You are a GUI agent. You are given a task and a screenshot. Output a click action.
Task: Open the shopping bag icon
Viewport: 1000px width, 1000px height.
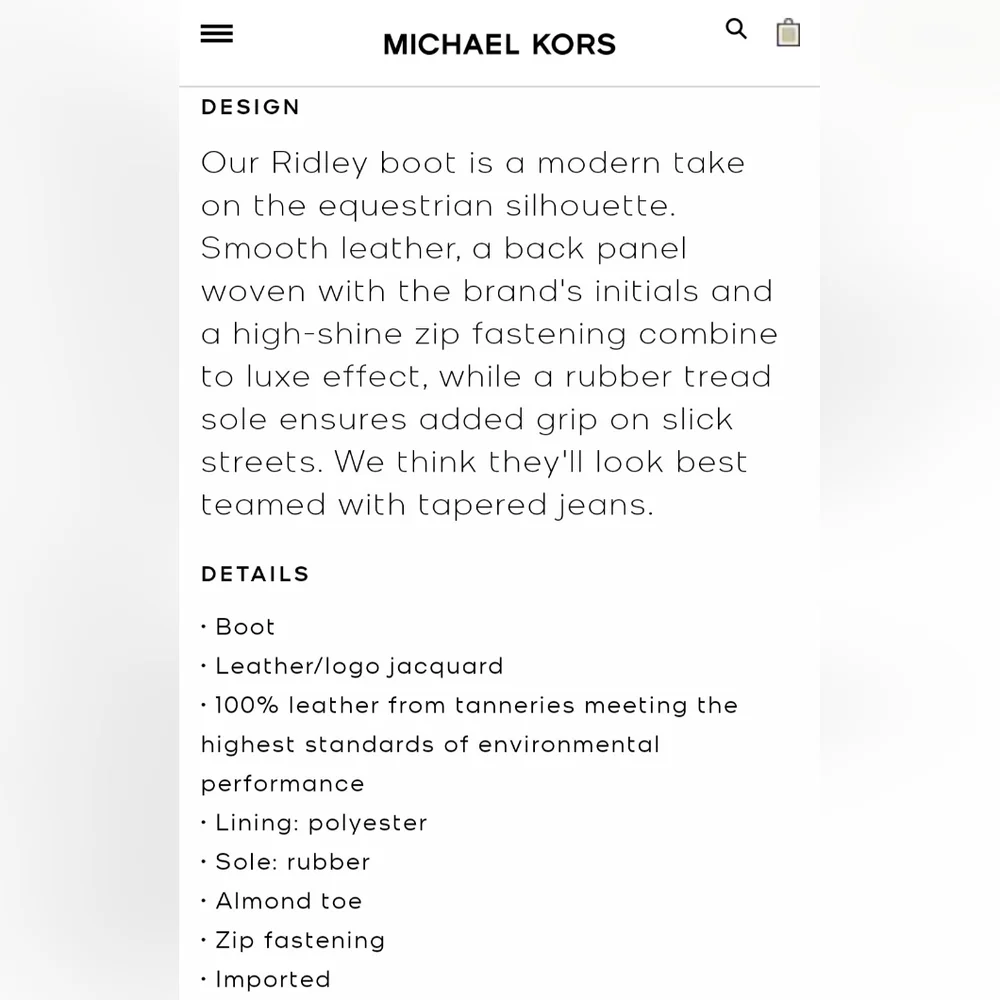788,33
